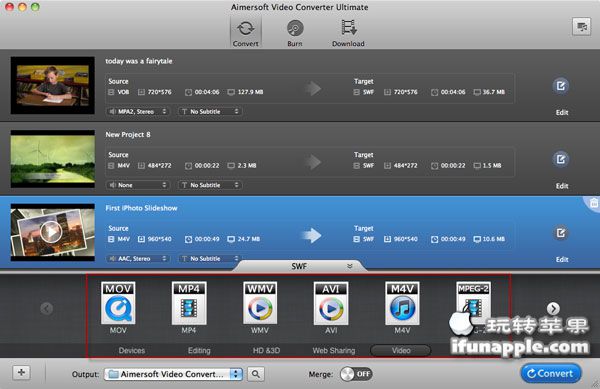Go to previous formats with left arrow
The image size is (600, 389).
pos(47,308)
